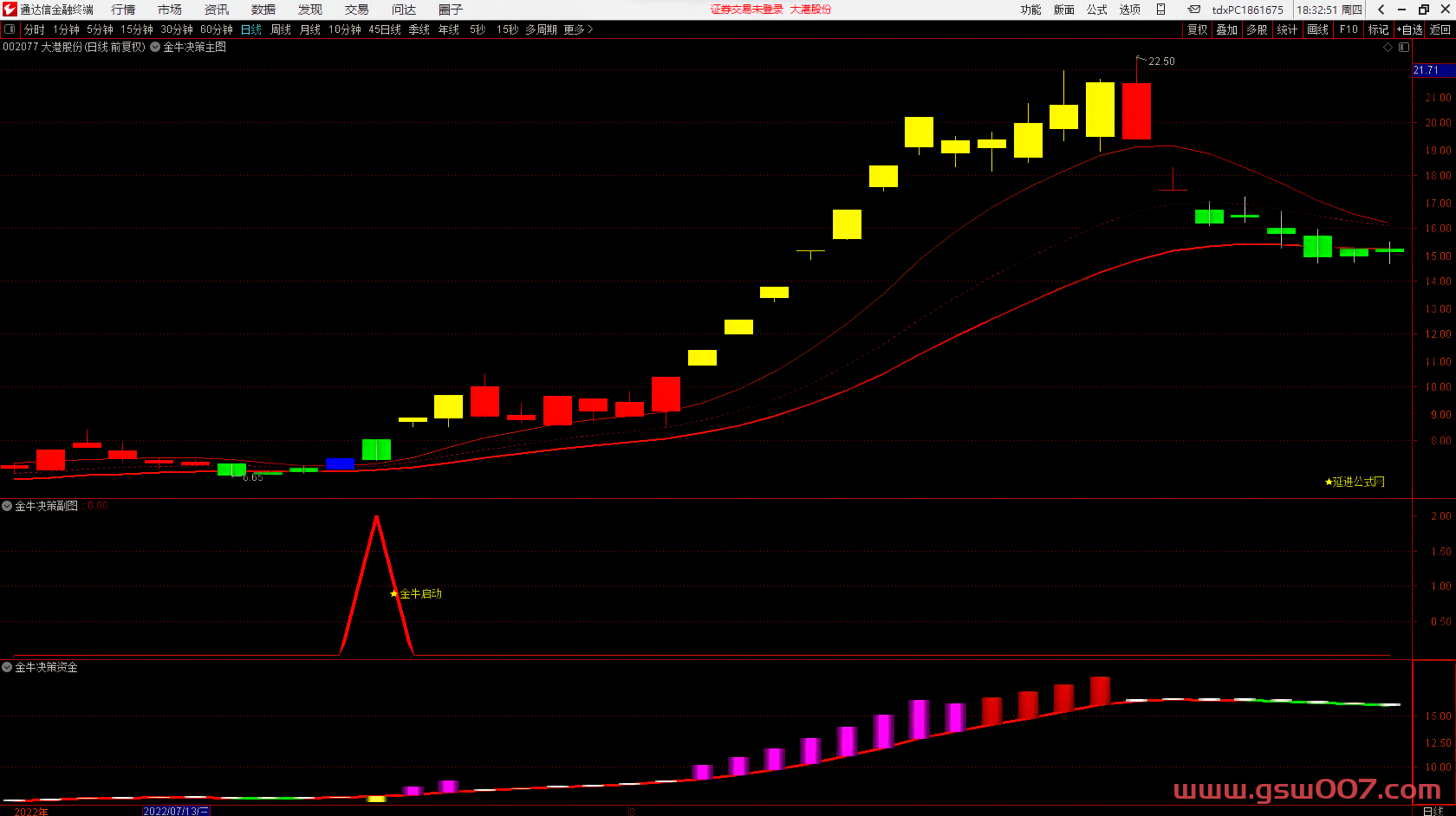Select the 日线 period tab

[251, 29]
